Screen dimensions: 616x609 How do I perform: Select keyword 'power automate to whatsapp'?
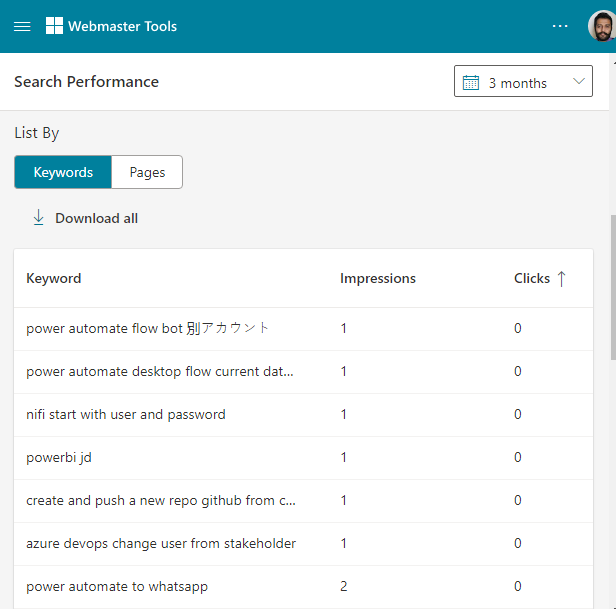117,586
